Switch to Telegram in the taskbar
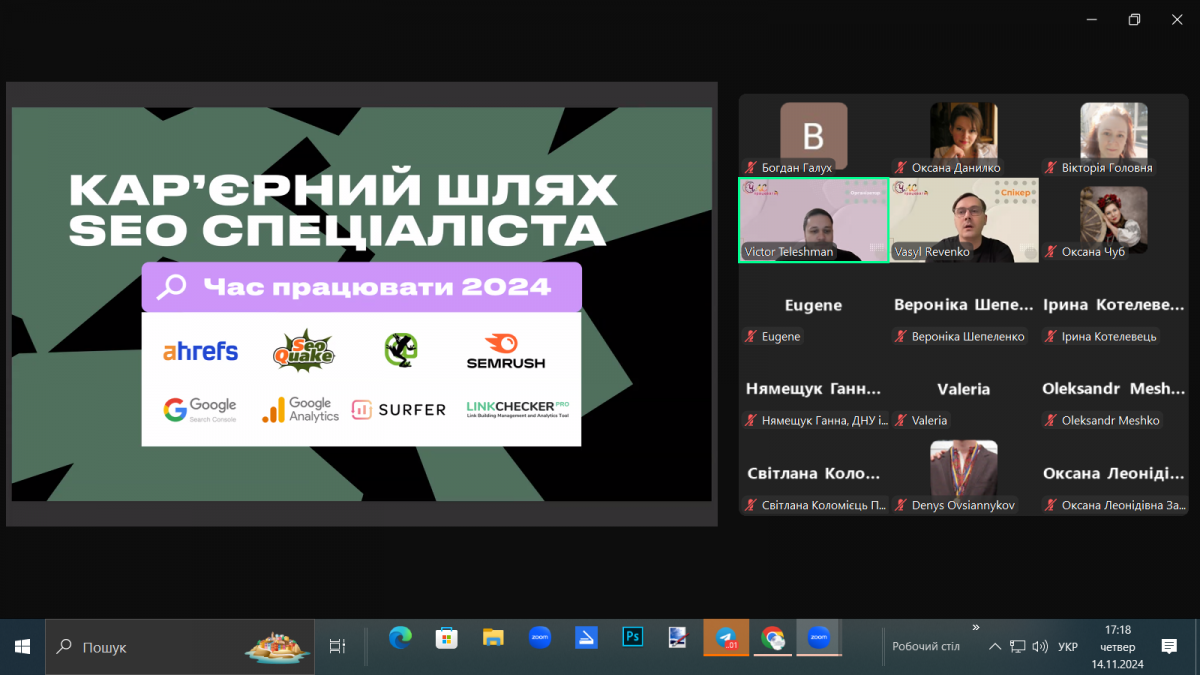 (x=726, y=637)
